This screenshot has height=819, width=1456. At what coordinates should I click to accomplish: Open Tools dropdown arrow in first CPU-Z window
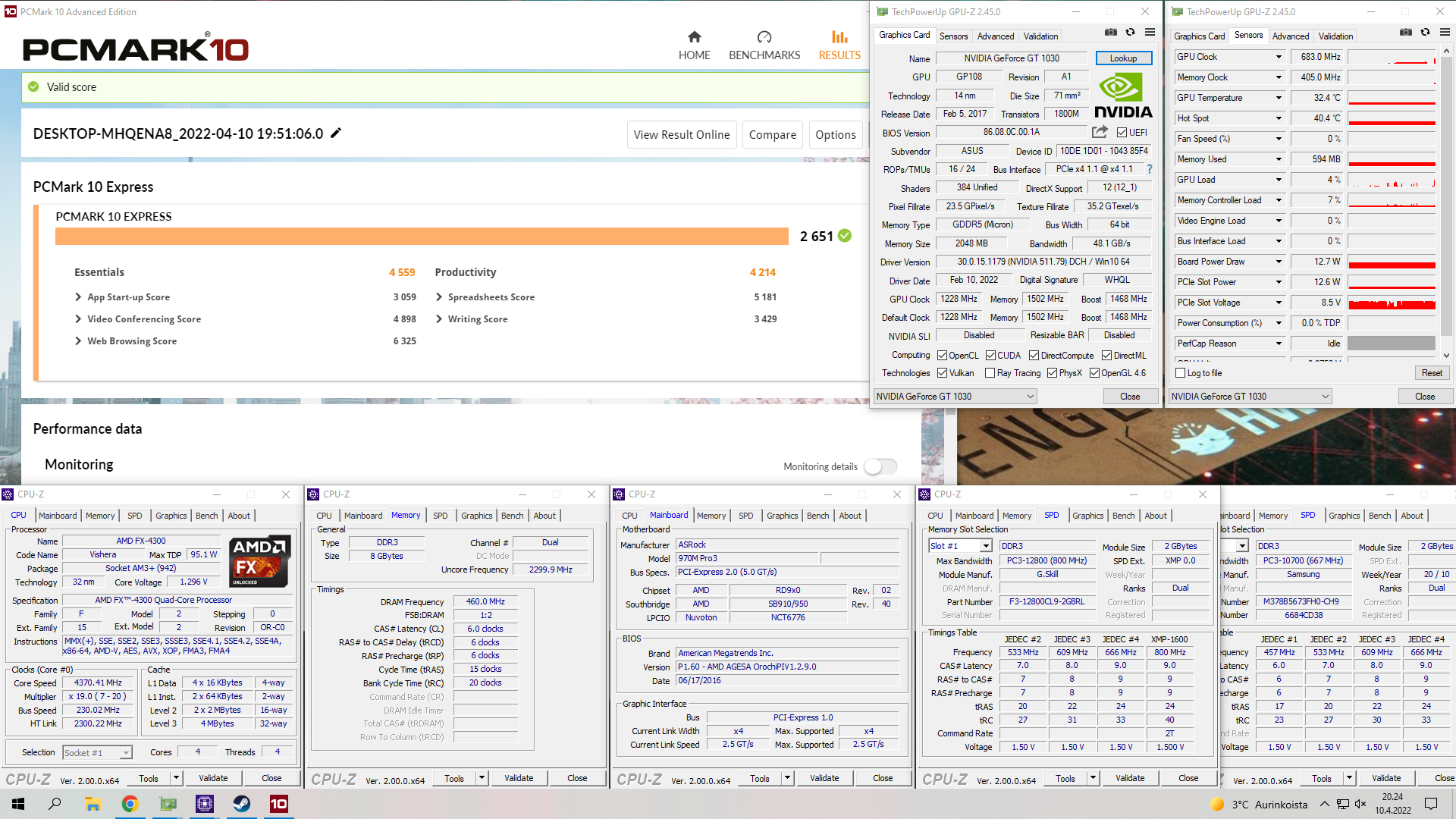click(175, 779)
